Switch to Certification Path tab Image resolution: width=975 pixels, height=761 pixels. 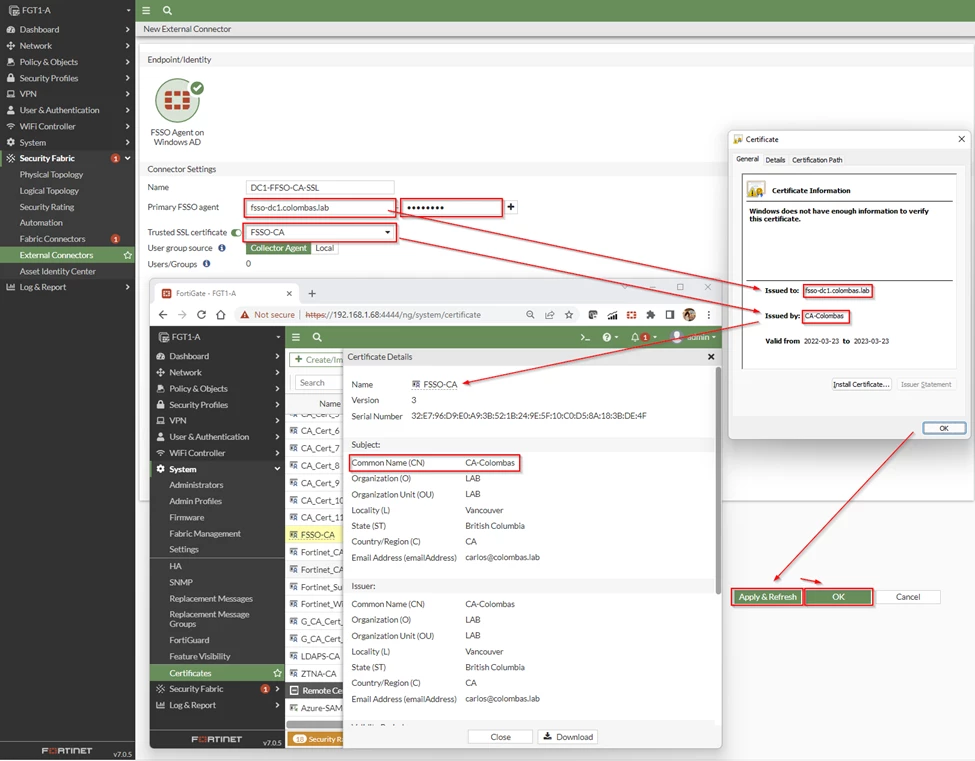[x=817, y=160]
